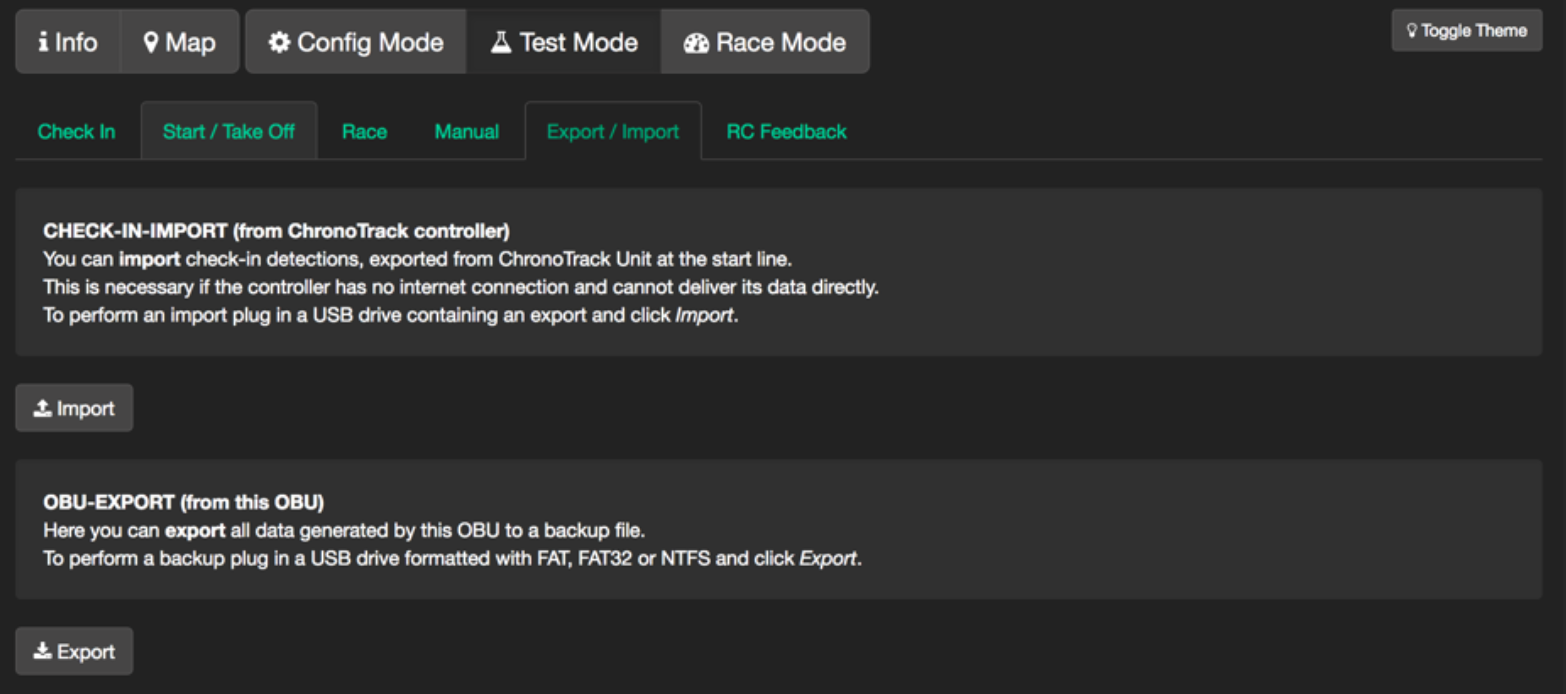Image resolution: width=1566 pixels, height=694 pixels.
Task: Select the flask icon for Test Mode
Action: tap(501, 42)
